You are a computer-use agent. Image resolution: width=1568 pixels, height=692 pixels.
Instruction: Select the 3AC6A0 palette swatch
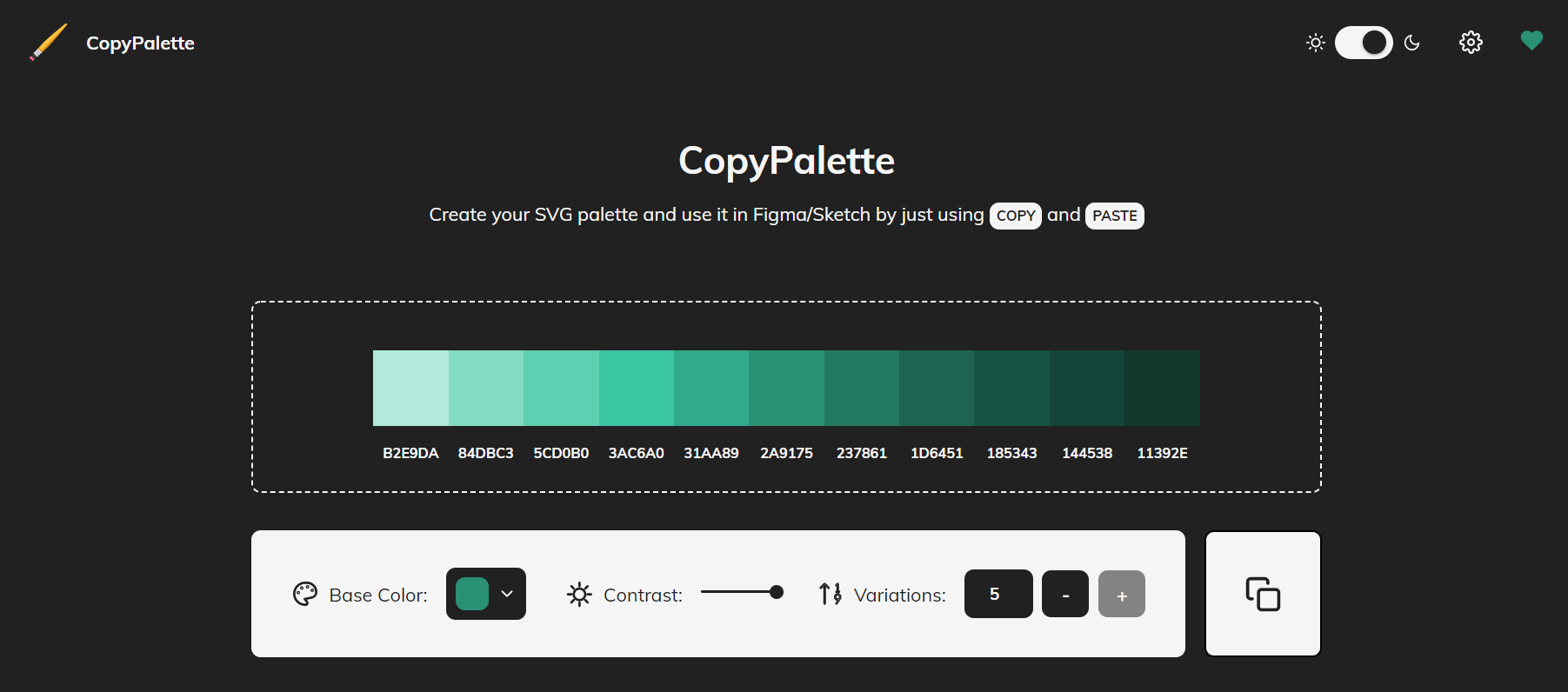pyautogui.click(x=637, y=388)
